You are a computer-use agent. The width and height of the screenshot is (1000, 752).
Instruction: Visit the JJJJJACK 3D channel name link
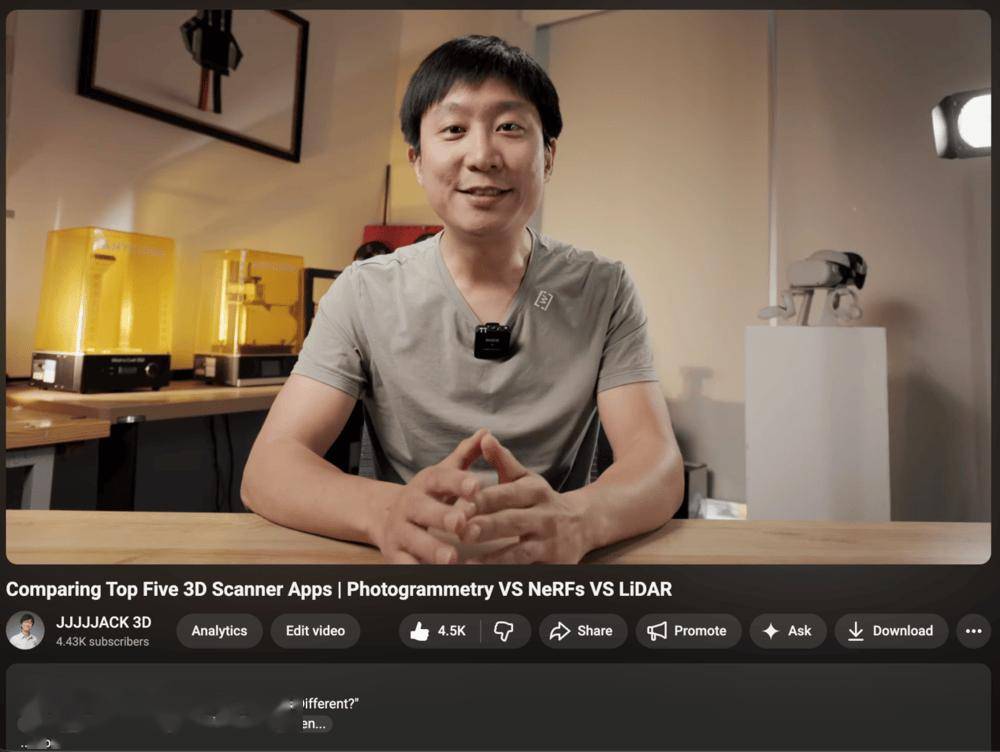[x=103, y=622]
